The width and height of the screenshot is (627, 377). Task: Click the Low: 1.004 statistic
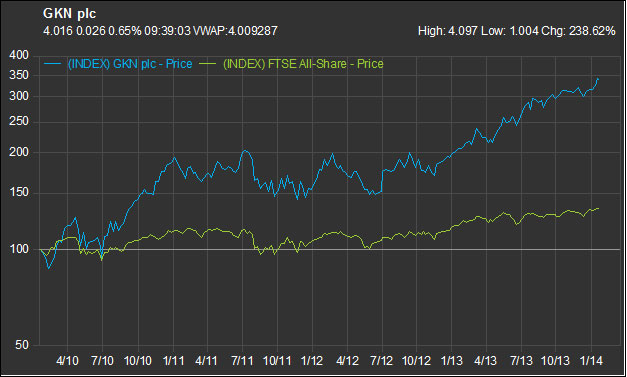509,31
